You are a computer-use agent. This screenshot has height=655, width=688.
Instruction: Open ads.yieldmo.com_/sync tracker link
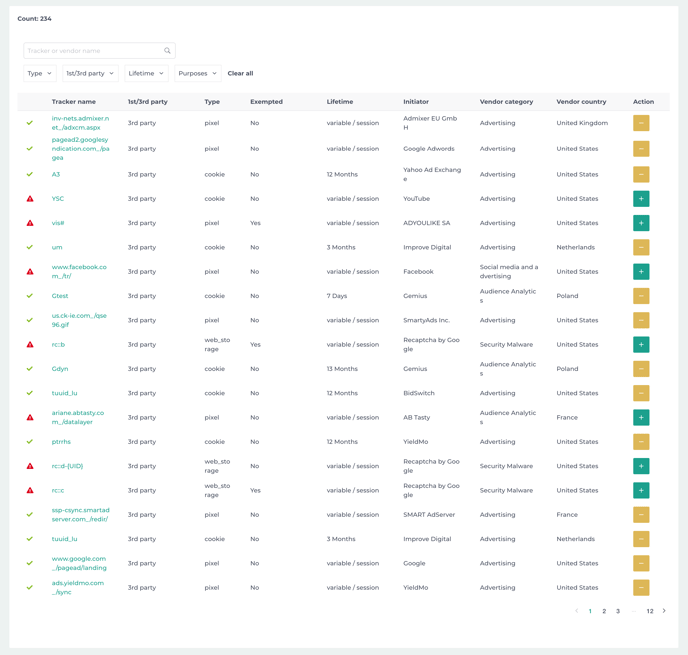click(78, 587)
